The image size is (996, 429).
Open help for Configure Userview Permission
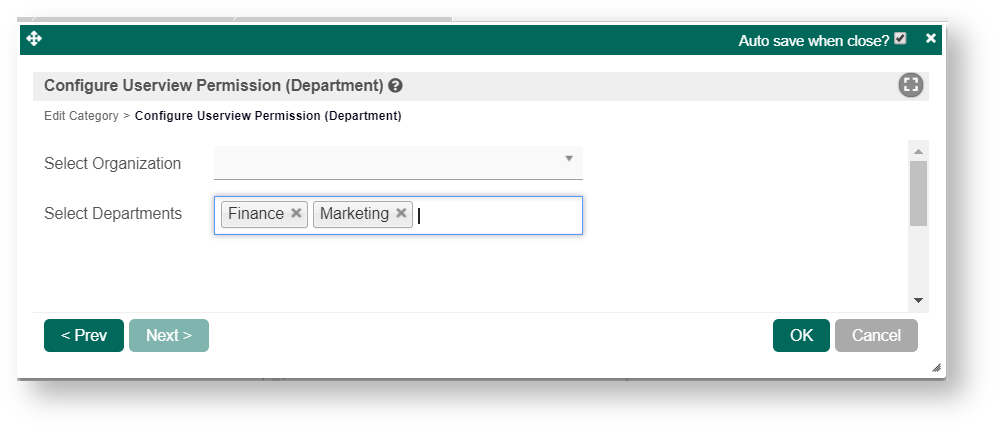point(396,85)
